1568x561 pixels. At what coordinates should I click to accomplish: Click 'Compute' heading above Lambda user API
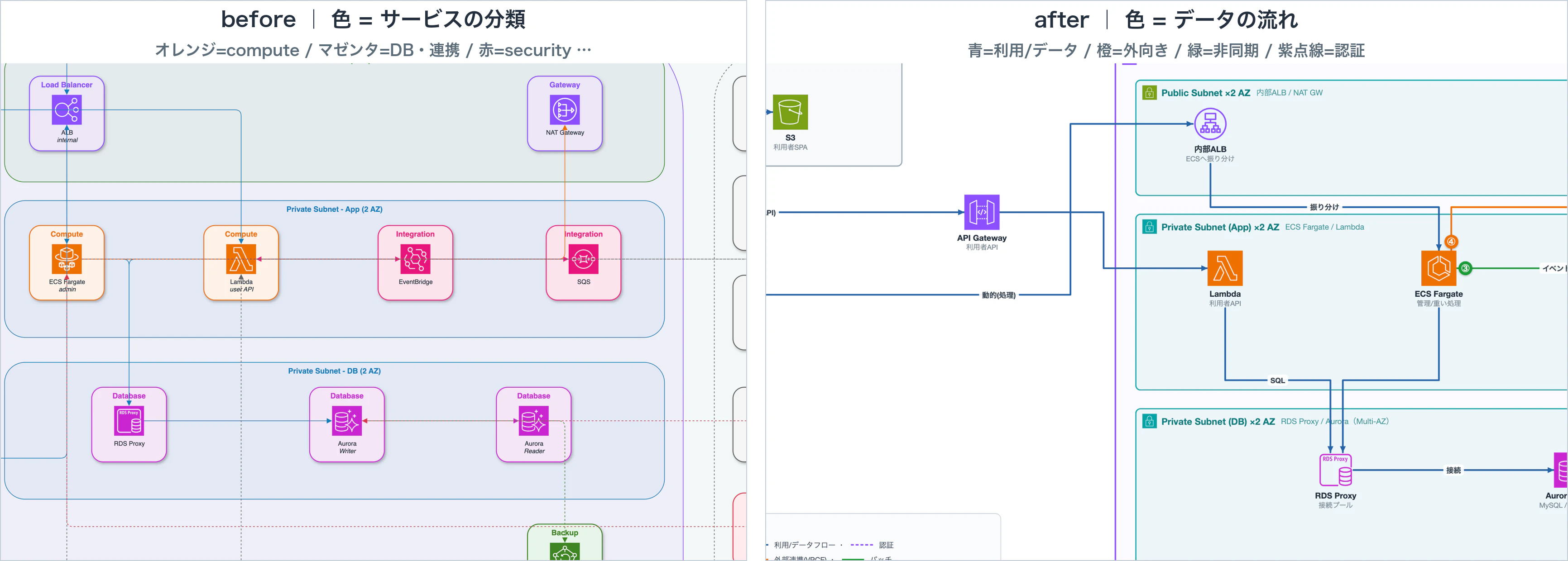point(241,234)
